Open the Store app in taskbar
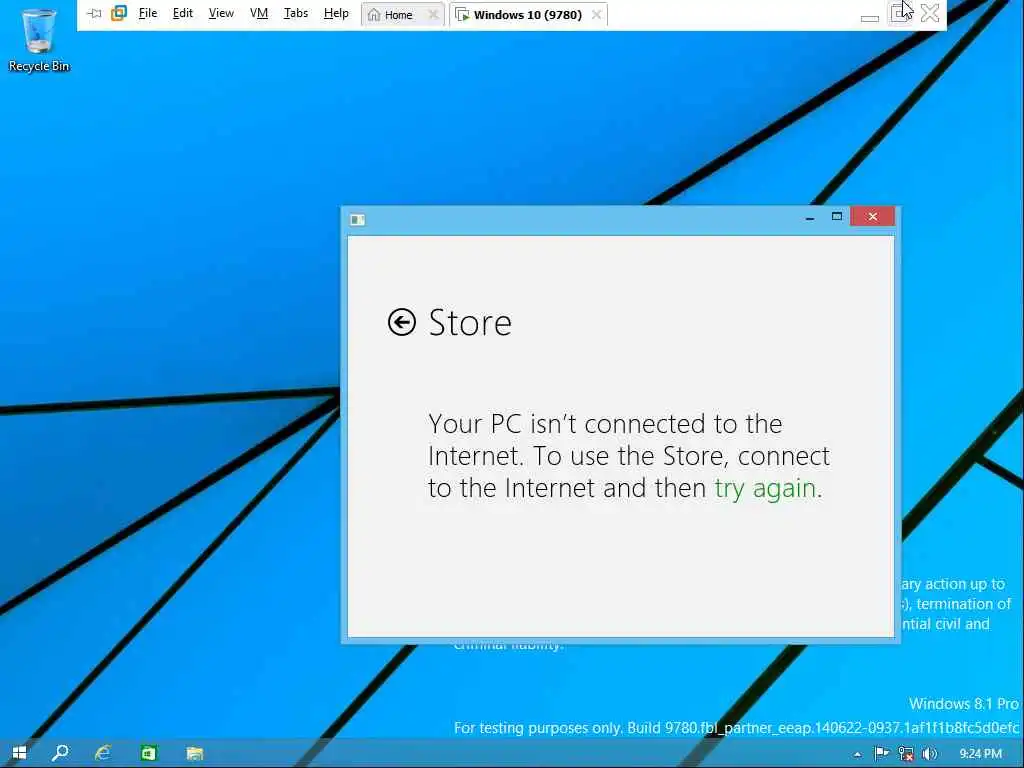1024x768 pixels. (x=149, y=753)
